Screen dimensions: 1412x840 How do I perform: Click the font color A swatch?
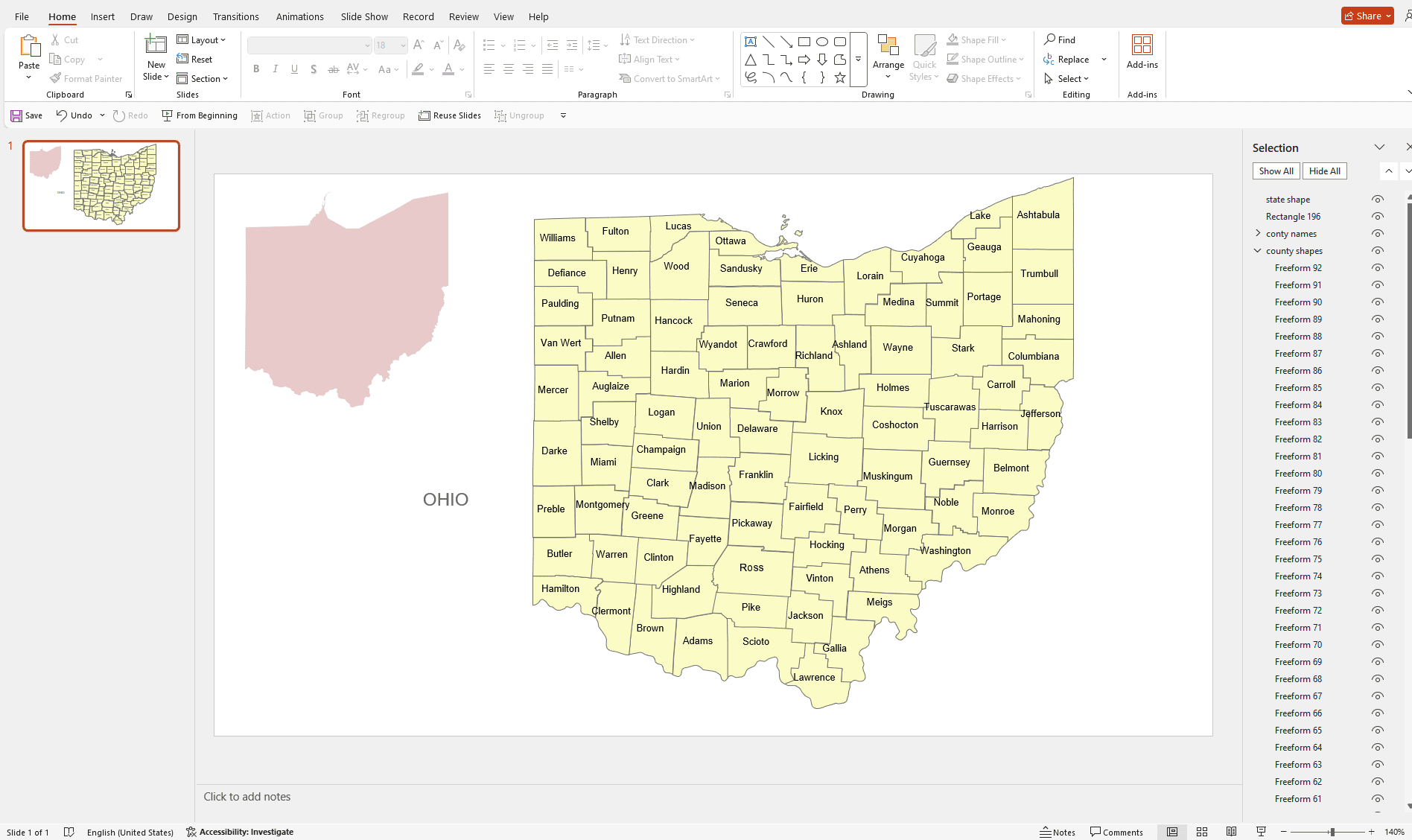[448, 69]
